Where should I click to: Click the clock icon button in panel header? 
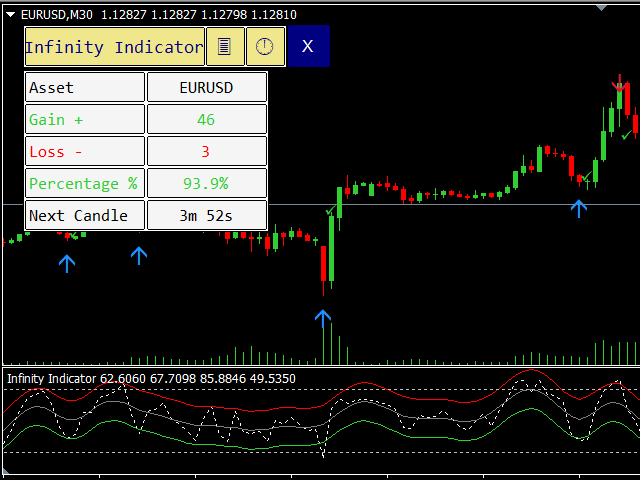(x=265, y=47)
